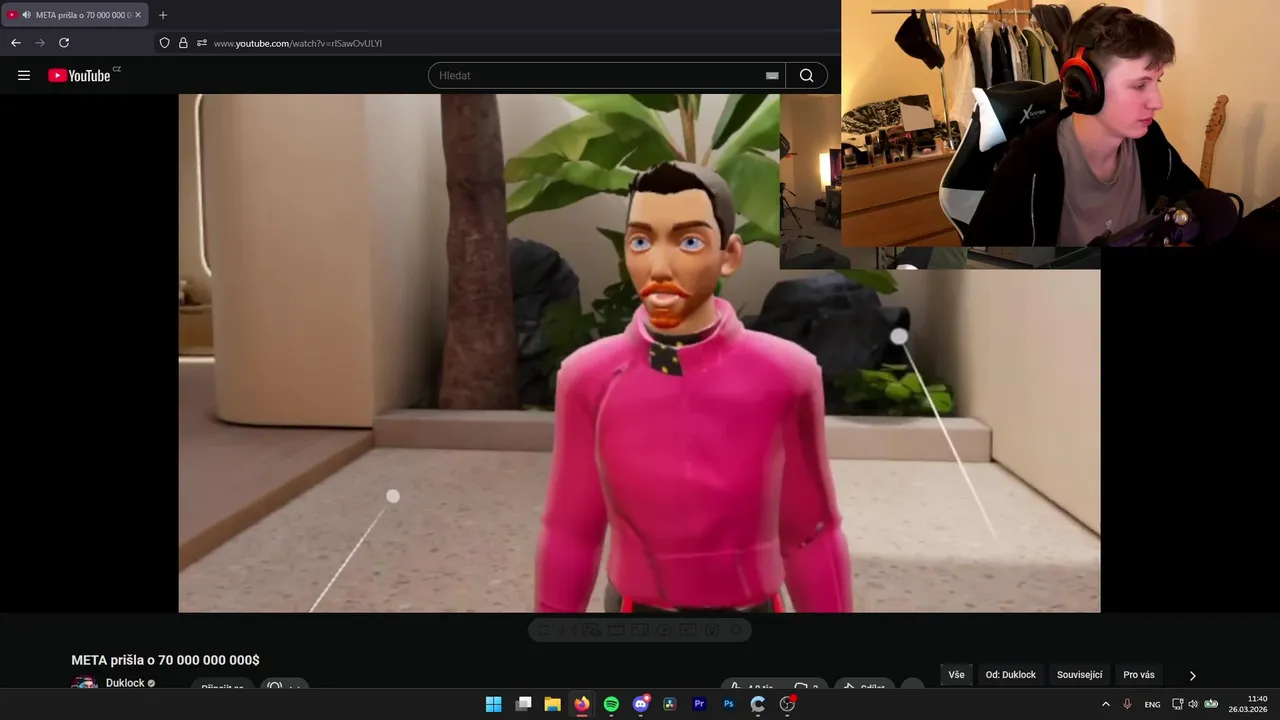Click the video player to pause
This screenshot has width=1280, height=720.
click(639, 353)
